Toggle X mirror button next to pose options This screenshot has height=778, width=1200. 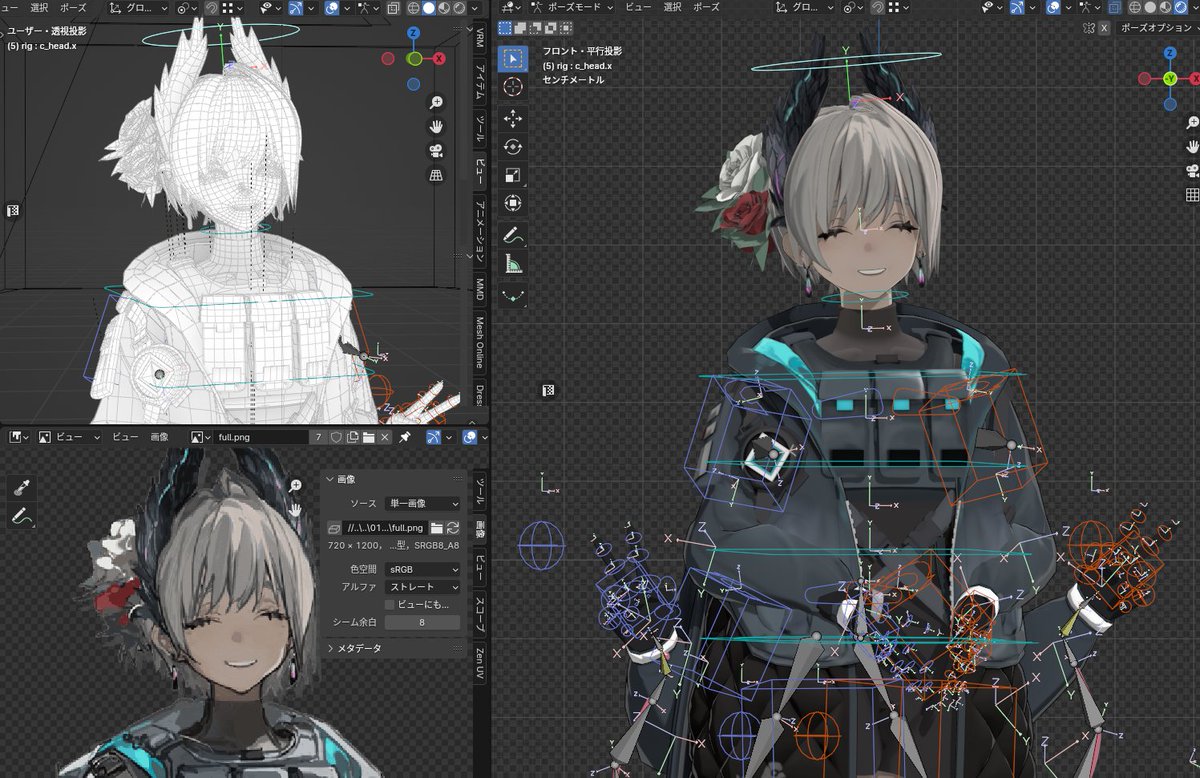(x=1103, y=28)
